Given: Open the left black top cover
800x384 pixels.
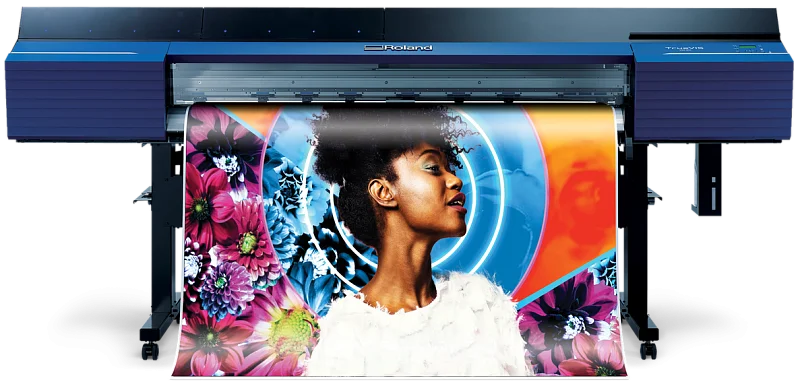Looking at the screenshot, I should tap(110, 23).
